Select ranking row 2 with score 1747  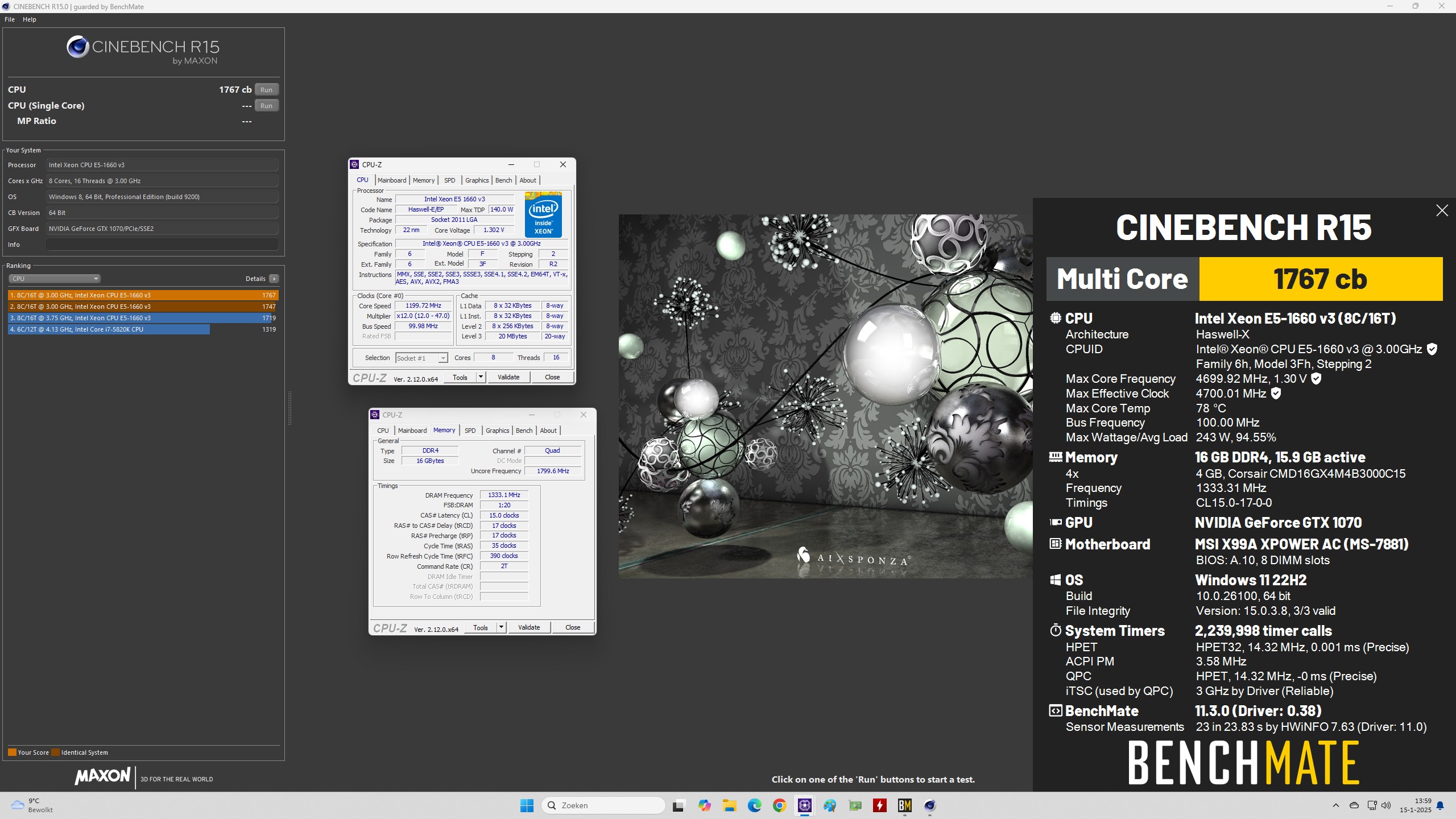click(143, 307)
